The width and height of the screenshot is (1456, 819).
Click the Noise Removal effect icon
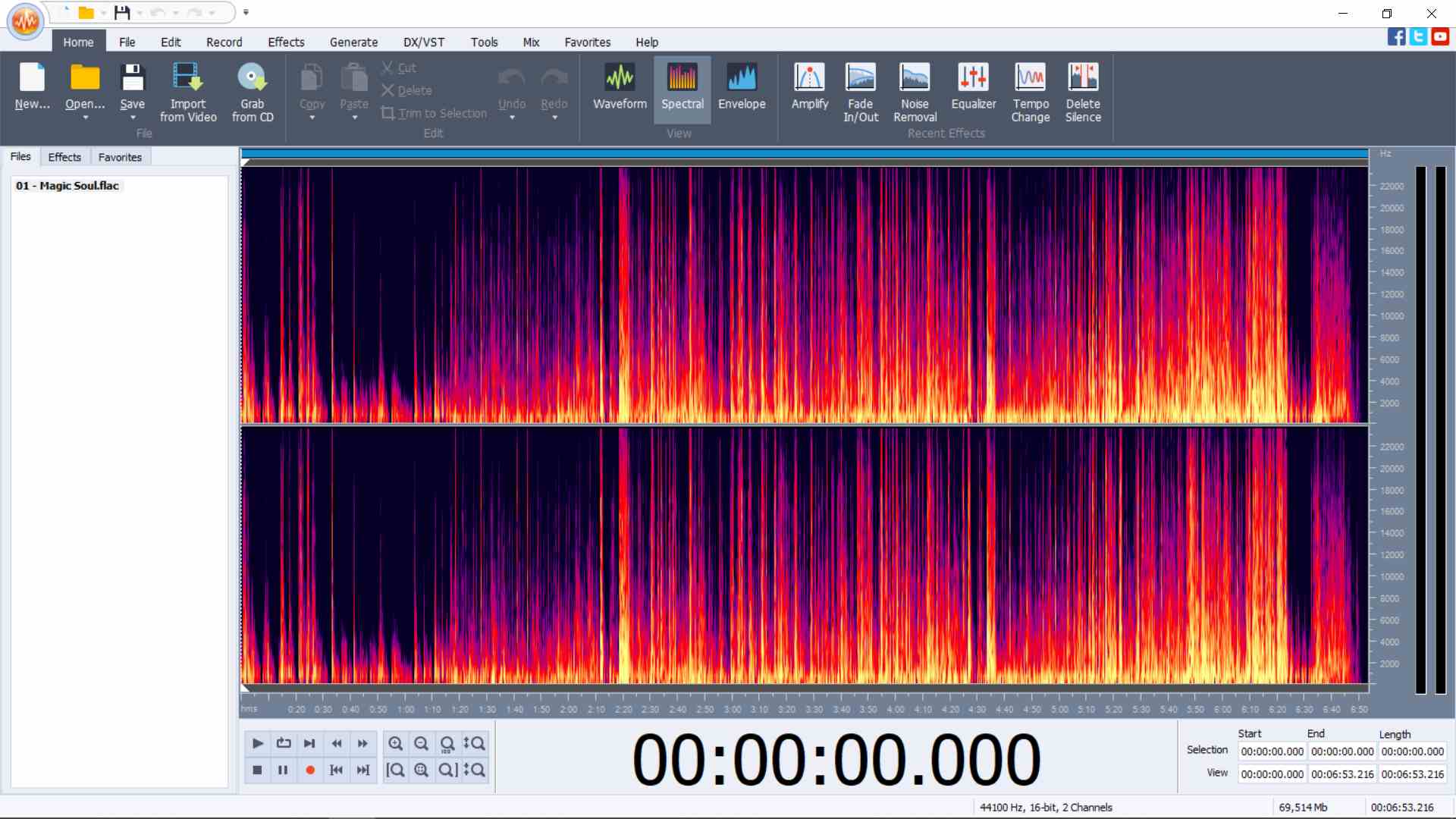pyautogui.click(x=915, y=78)
